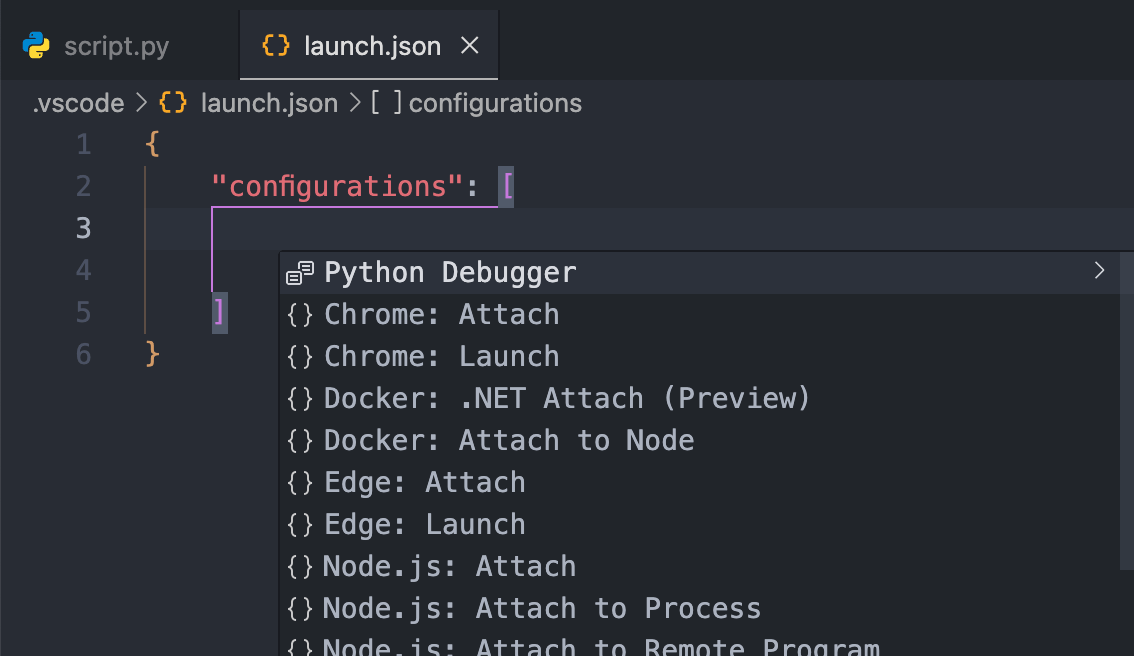Viewport: 1134px width, 656px height.
Task: Switch to the script.py tab
Action: tap(116, 46)
